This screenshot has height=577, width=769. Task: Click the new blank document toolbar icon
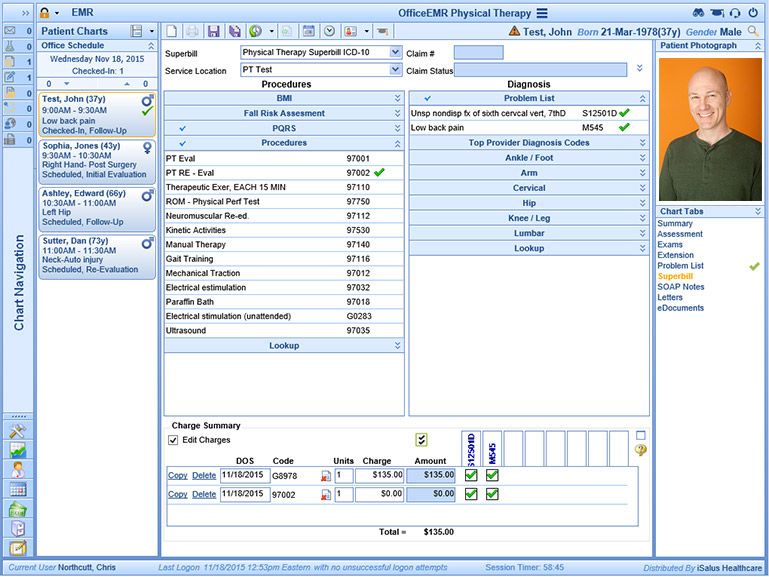pos(172,31)
